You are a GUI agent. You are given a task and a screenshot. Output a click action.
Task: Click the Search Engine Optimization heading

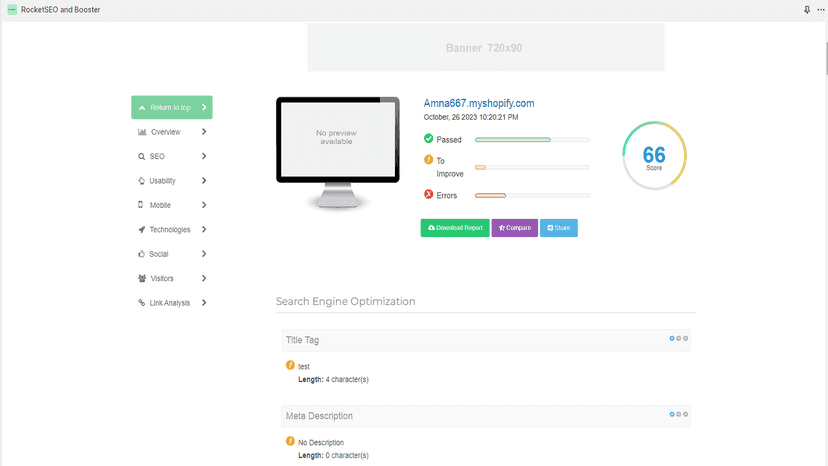pyautogui.click(x=345, y=301)
